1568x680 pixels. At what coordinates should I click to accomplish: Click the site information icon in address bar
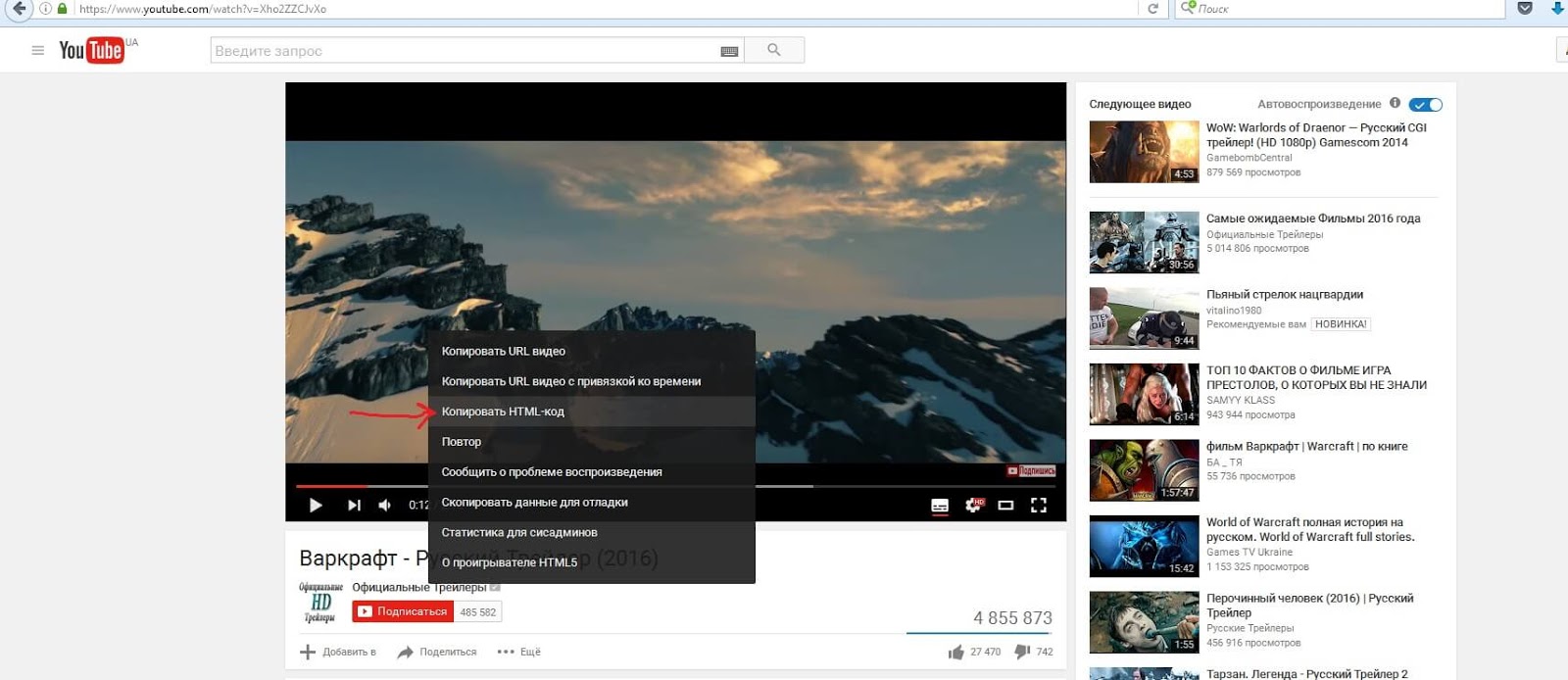(45, 9)
